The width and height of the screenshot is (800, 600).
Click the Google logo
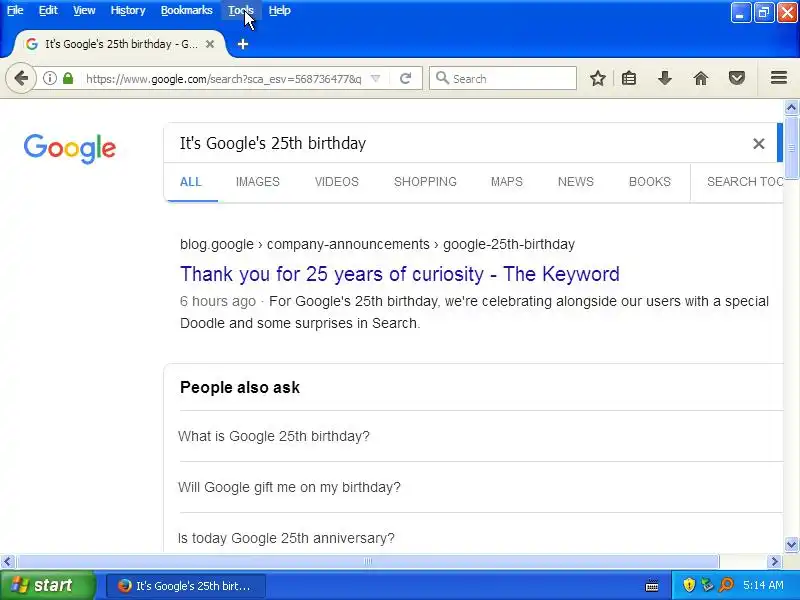coord(70,148)
